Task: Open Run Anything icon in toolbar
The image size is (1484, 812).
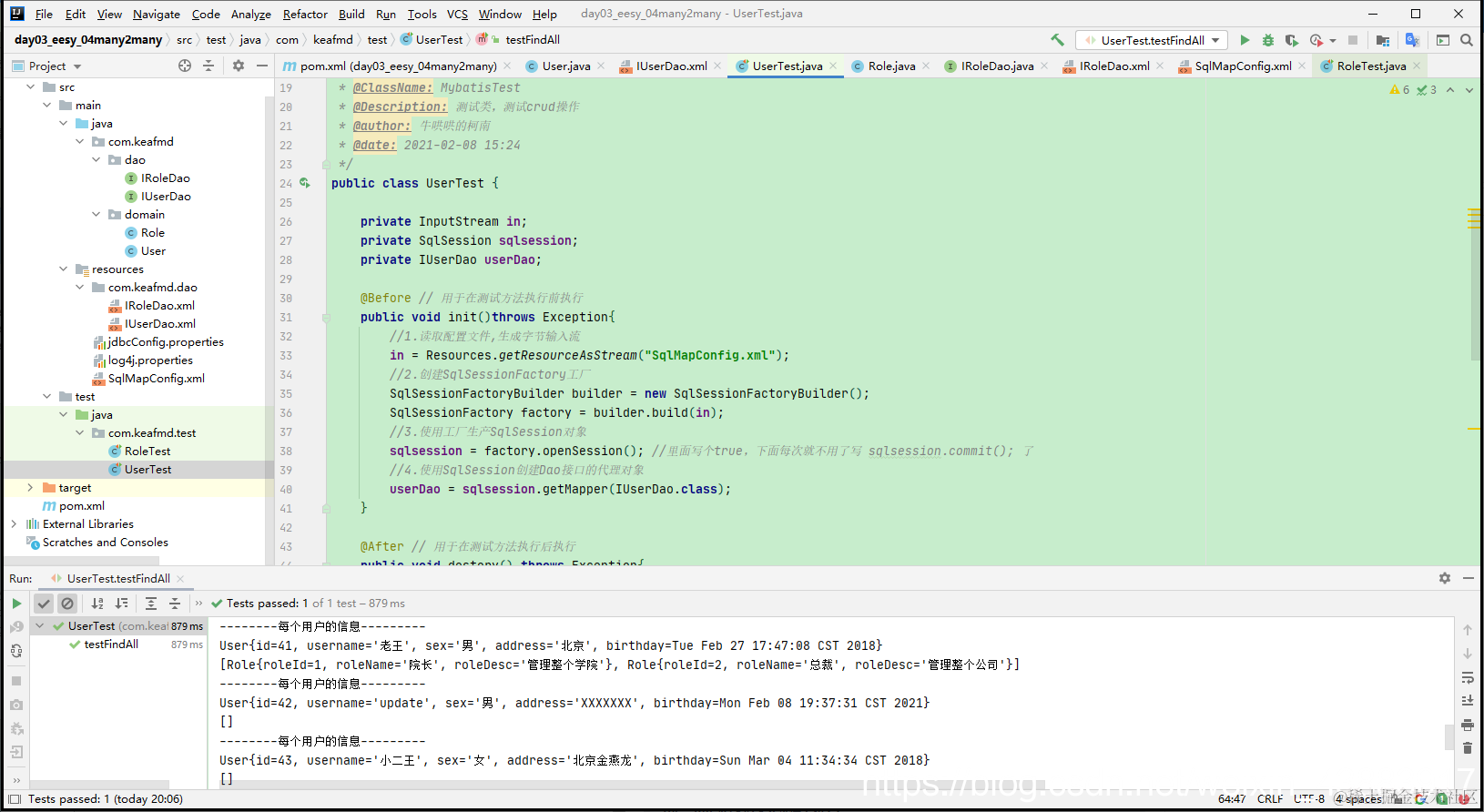Action: pos(1443,40)
